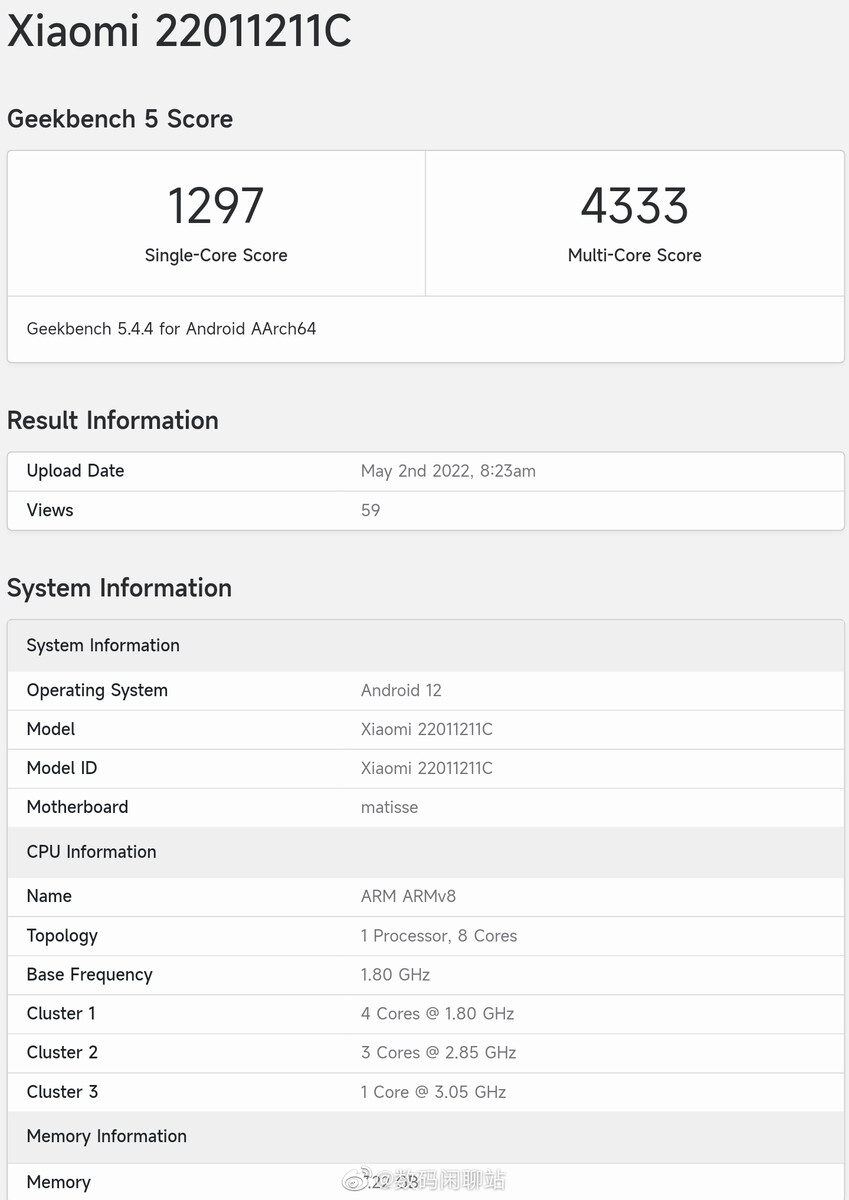Screen dimensions: 849x1200
Task: Click the 'Motherboard' row label
Action: (78, 807)
